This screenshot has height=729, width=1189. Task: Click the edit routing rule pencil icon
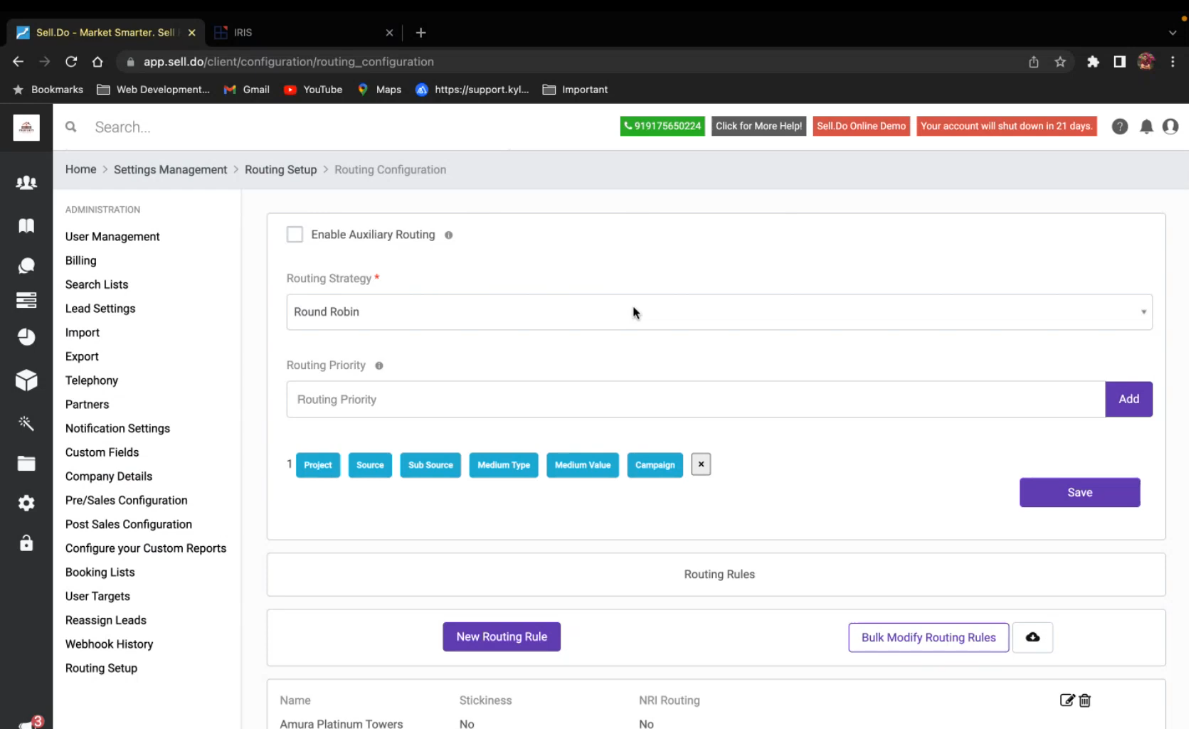(x=1067, y=700)
